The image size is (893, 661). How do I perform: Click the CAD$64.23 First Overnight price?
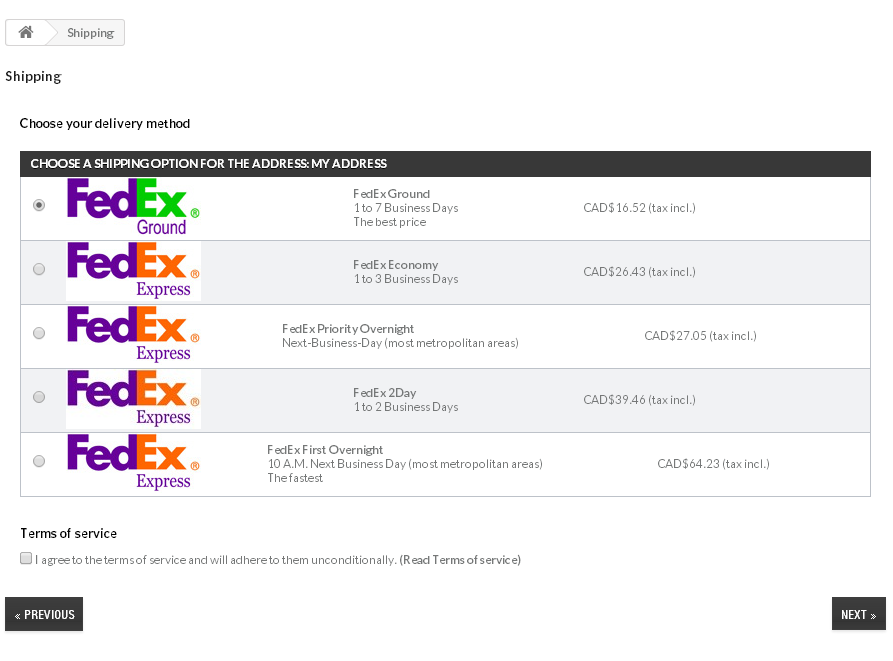click(x=713, y=464)
